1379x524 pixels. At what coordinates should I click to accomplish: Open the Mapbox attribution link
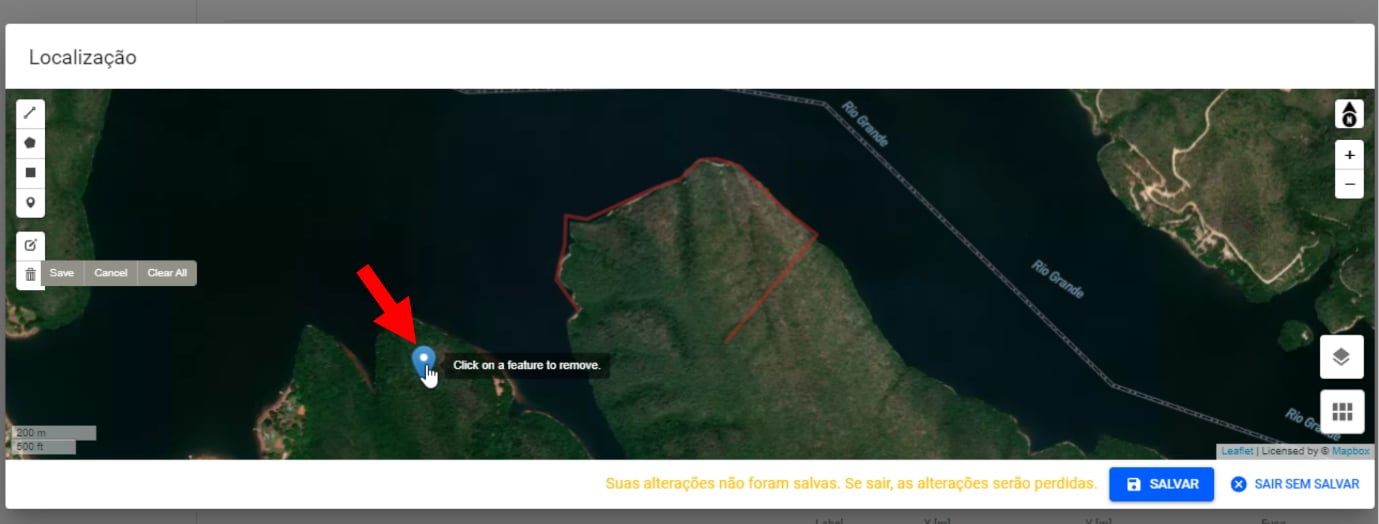(1351, 452)
